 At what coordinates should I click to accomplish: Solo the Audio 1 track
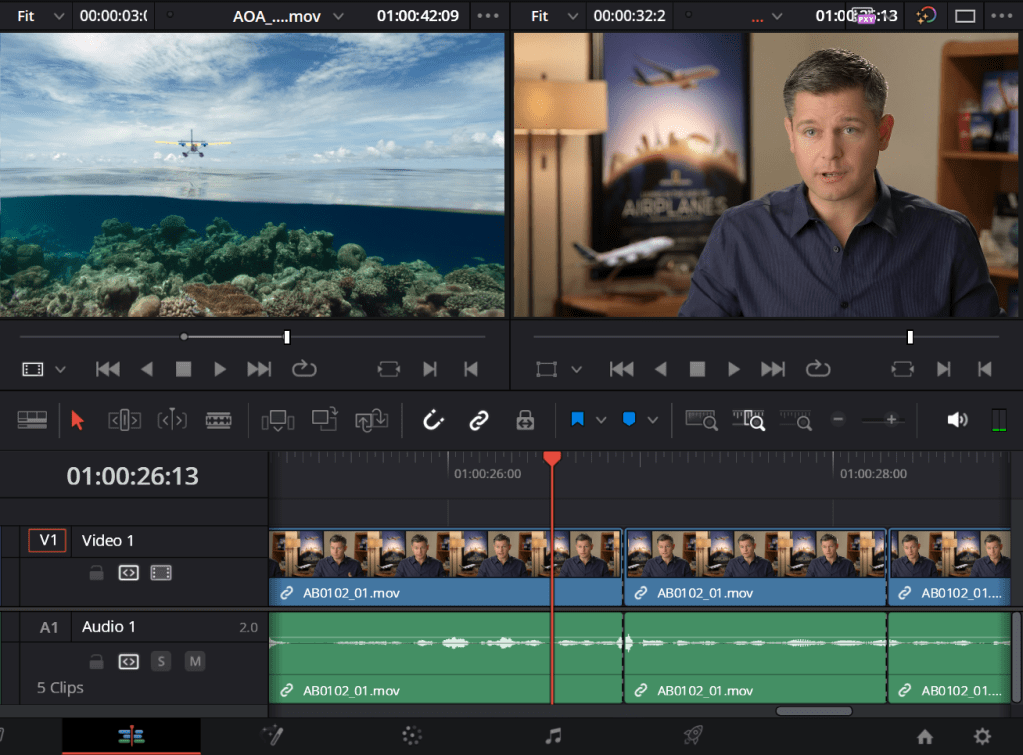coord(161,662)
